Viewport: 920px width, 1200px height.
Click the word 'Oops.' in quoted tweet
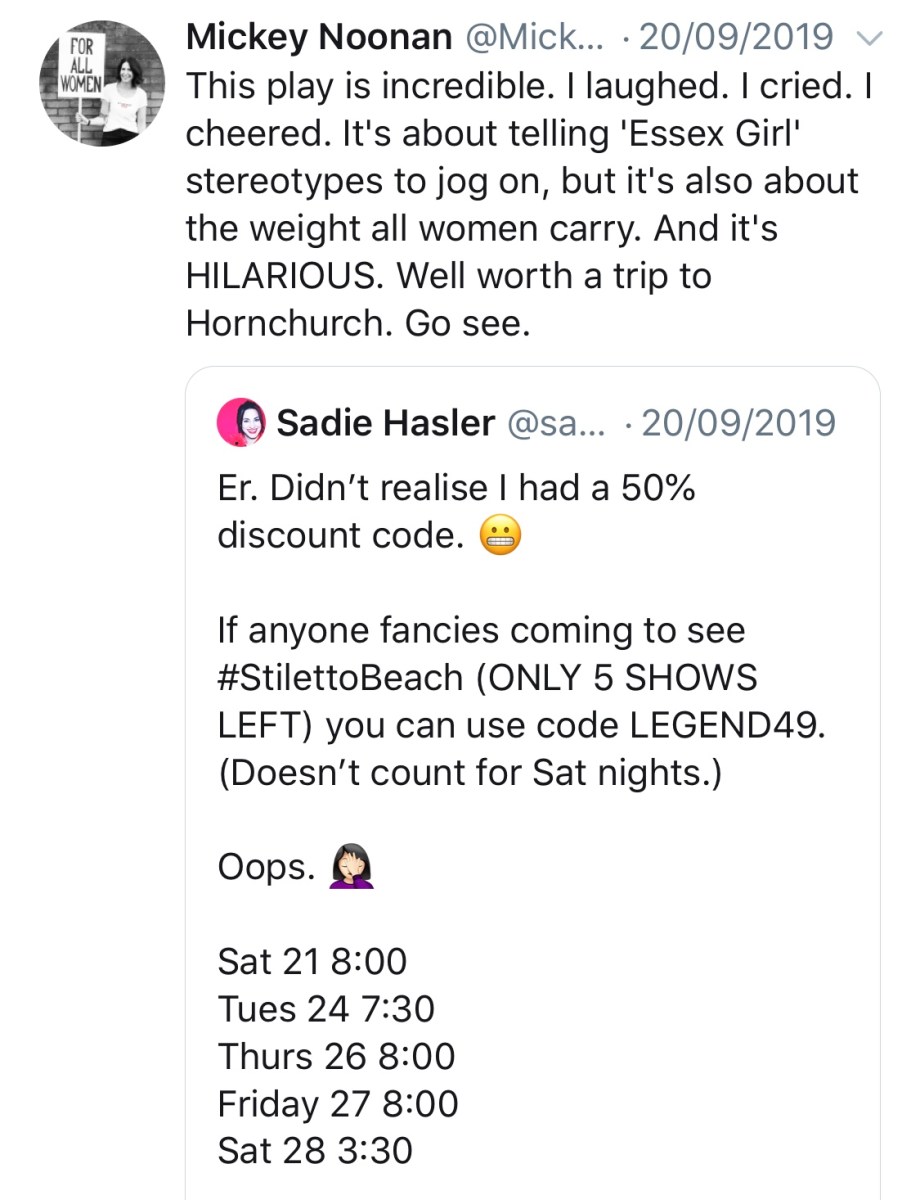click(261, 868)
